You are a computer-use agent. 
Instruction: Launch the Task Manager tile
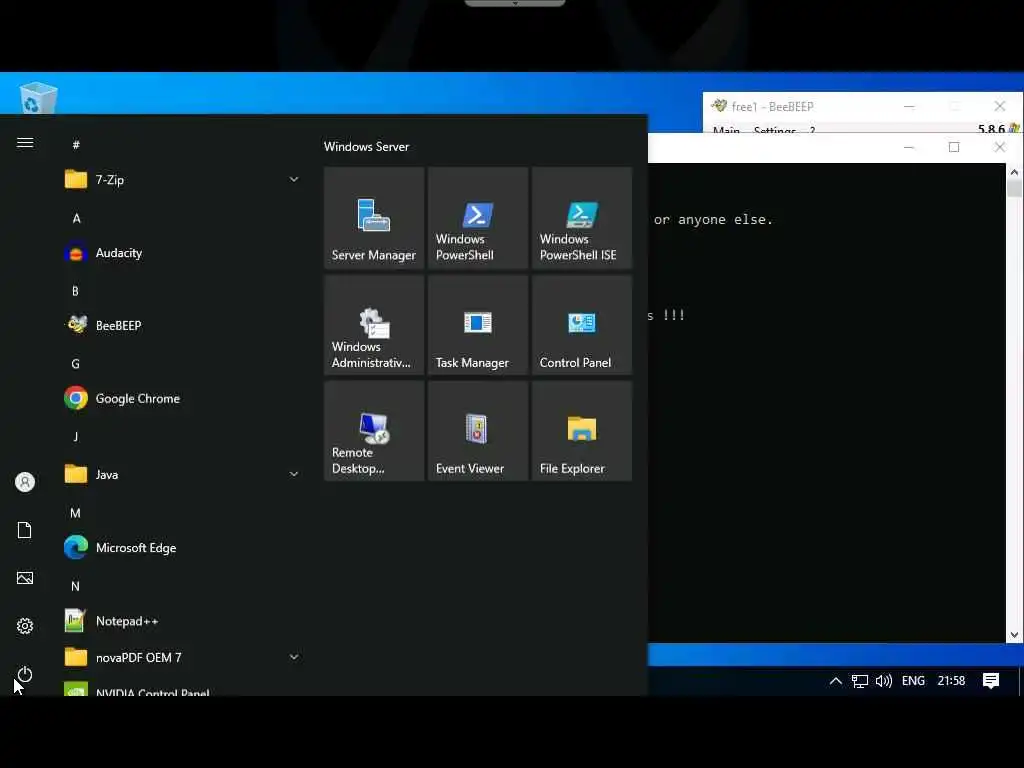pos(477,325)
